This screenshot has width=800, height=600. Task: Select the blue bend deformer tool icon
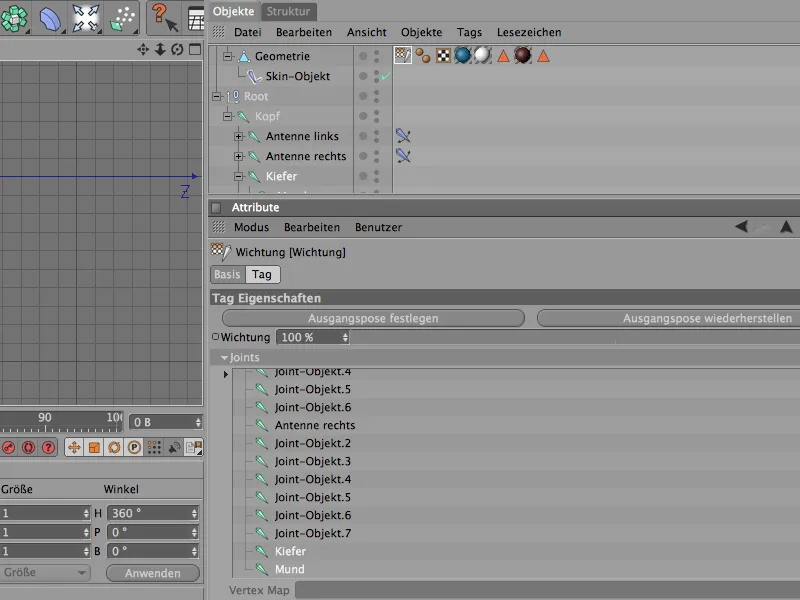[x=50, y=19]
